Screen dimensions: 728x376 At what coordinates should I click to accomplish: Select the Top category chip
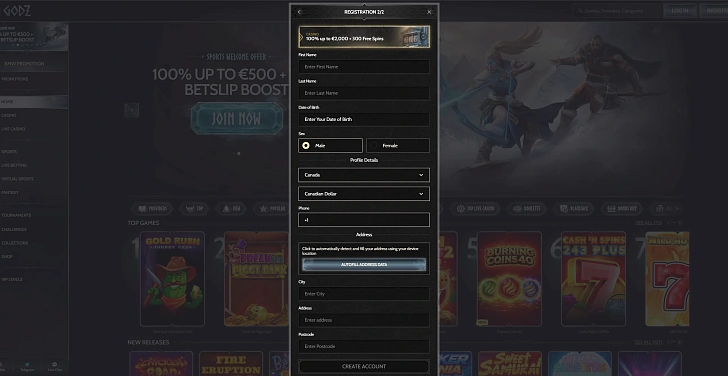(x=194, y=209)
